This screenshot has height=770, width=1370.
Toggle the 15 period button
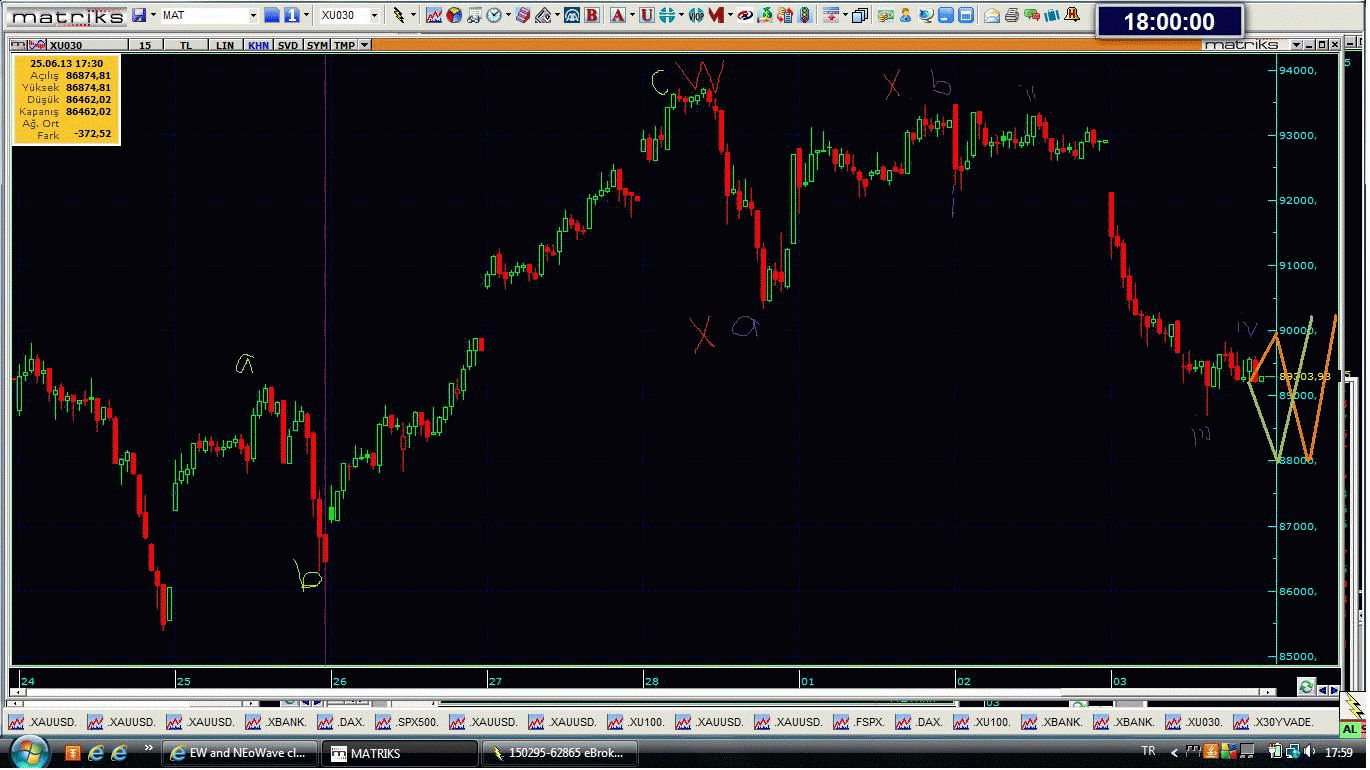tap(145, 45)
